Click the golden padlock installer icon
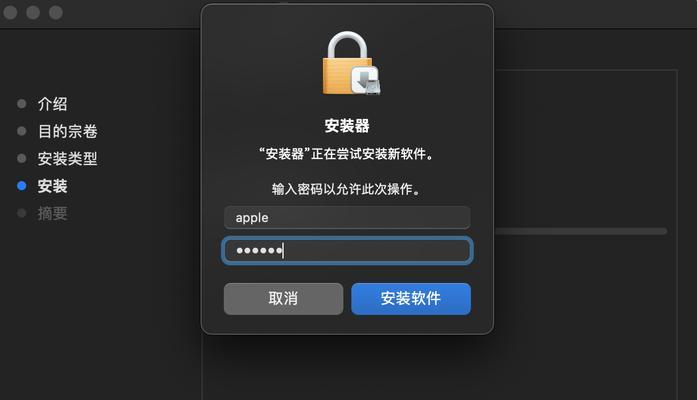This screenshot has height=400, width=697. click(350, 63)
